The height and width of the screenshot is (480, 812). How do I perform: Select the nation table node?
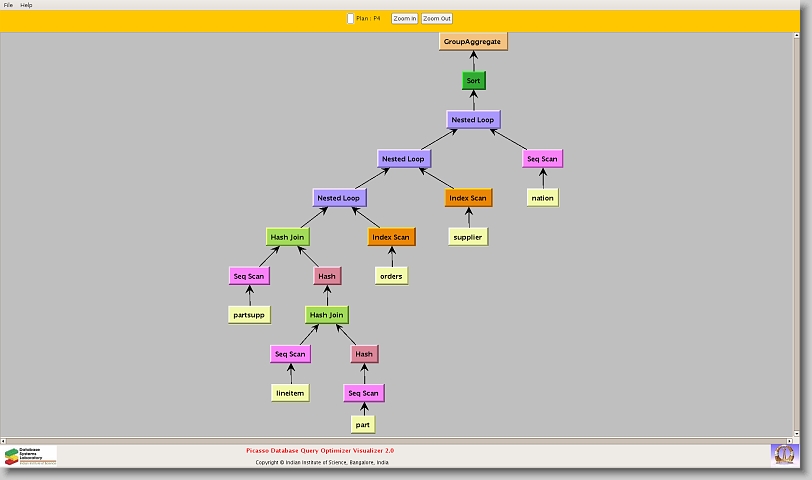[x=542, y=198]
